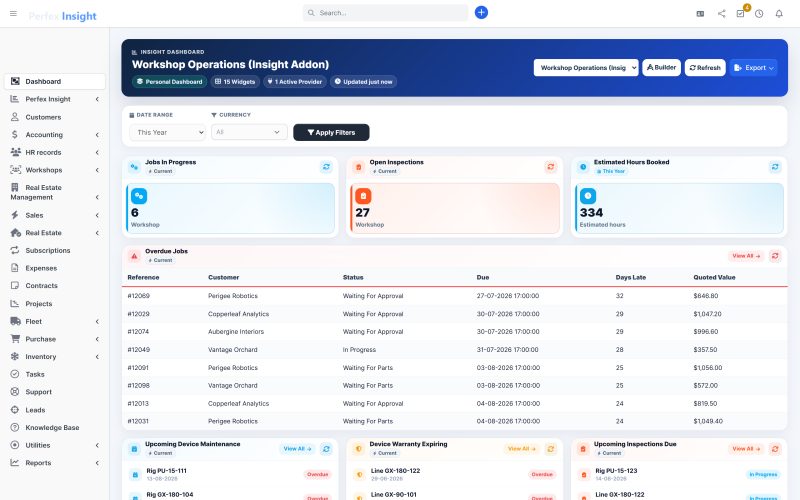Screen dimensions: 800x500
Task: Click the 15 Widgets badge
Action: point(235,82)
